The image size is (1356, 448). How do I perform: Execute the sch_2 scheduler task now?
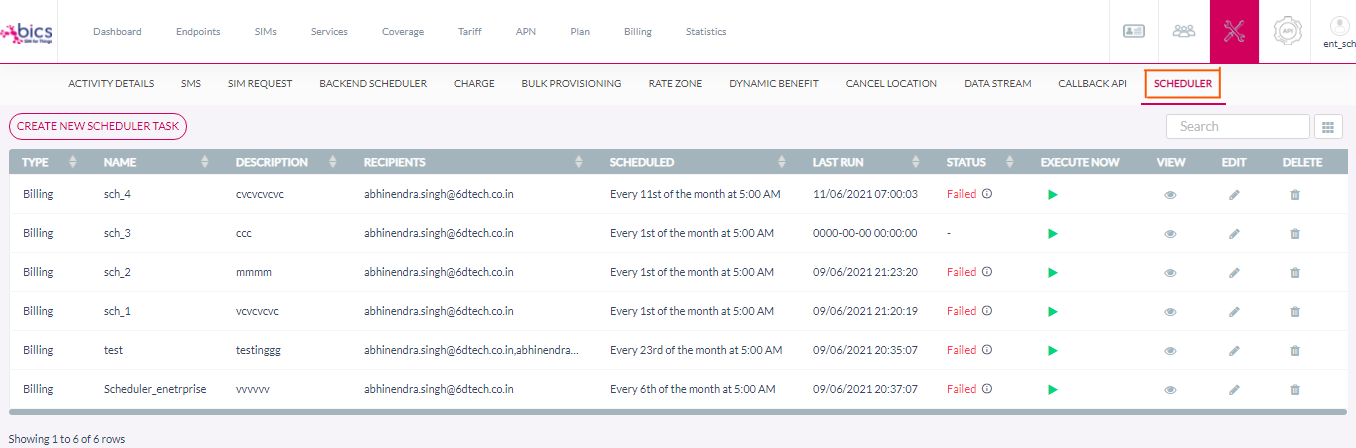[1052, 272]
